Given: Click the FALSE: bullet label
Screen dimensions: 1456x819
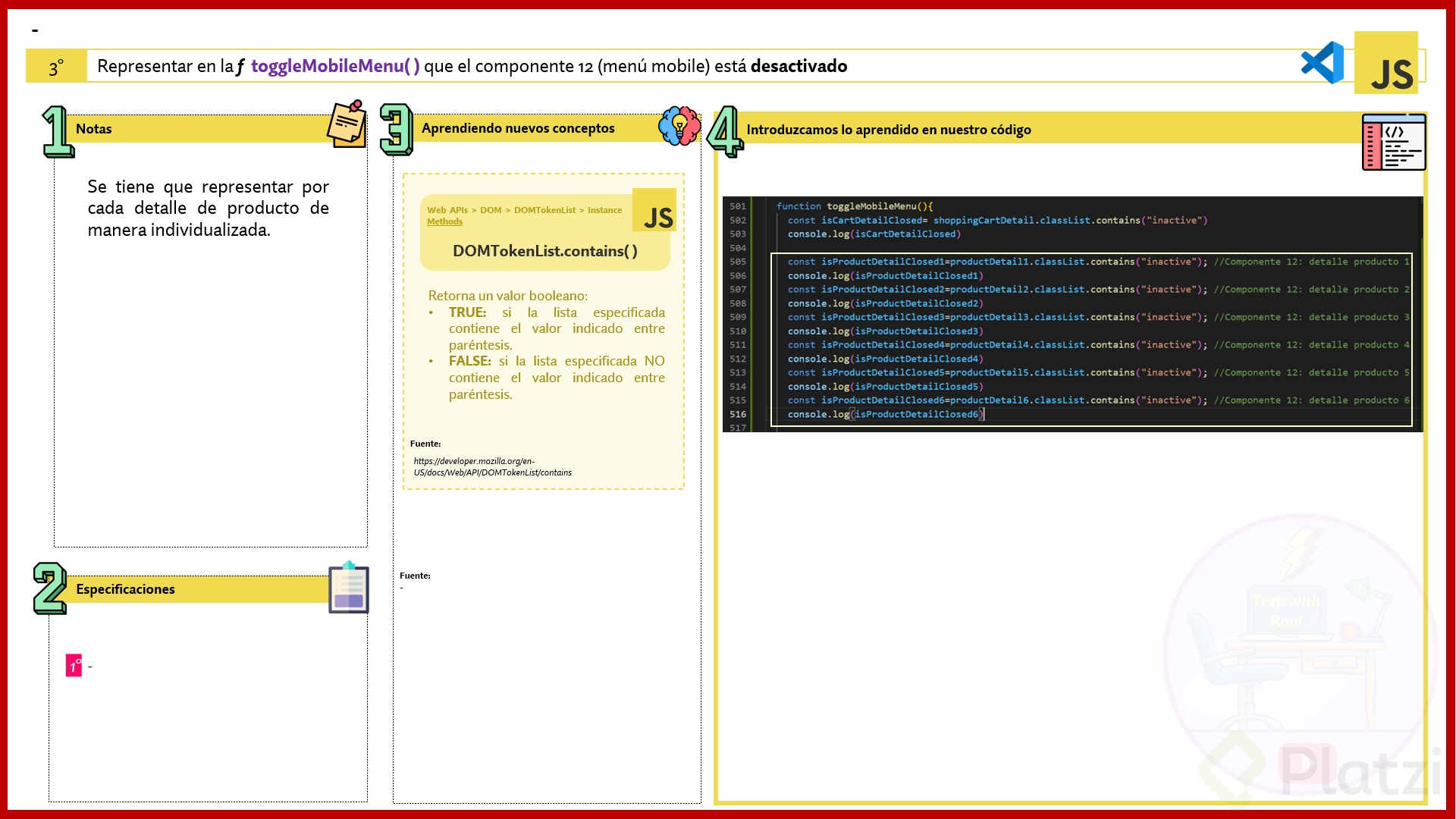Looking at the screenshot, I should point(469,361).
